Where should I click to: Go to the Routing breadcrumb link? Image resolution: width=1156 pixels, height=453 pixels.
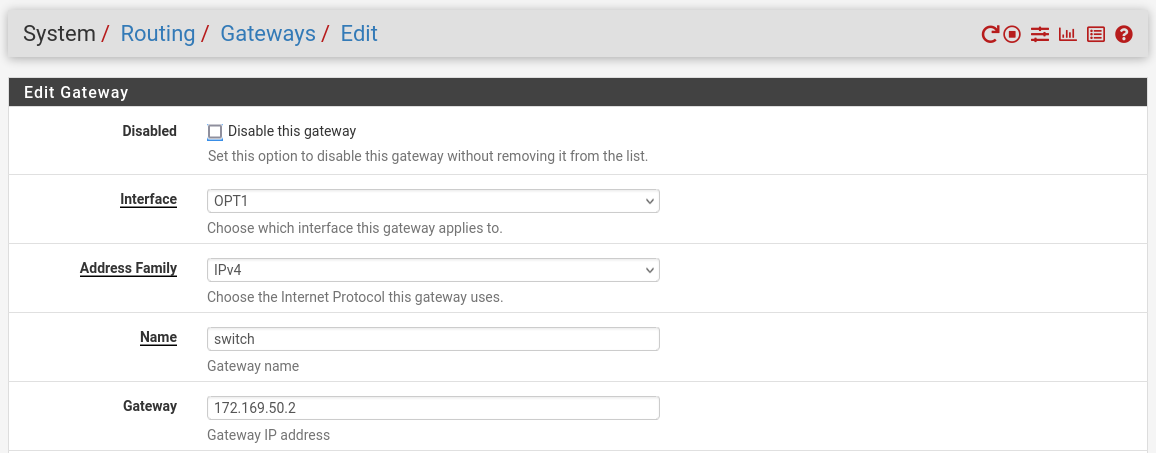pyautogui.click(x=157, y=34)
